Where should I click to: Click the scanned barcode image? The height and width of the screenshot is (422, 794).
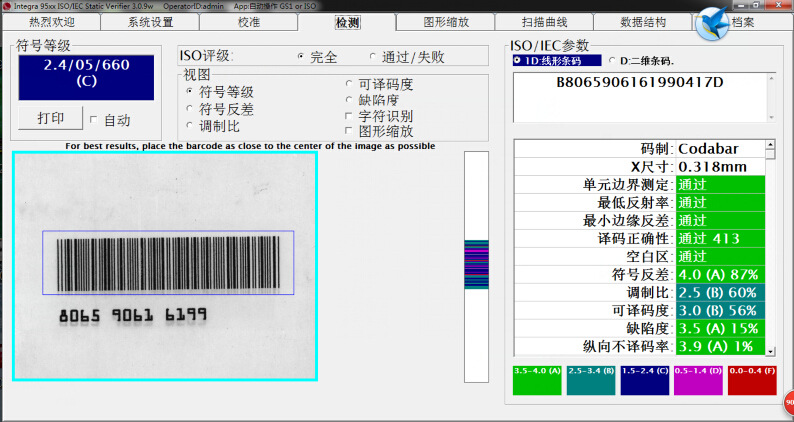pos(165,266)
